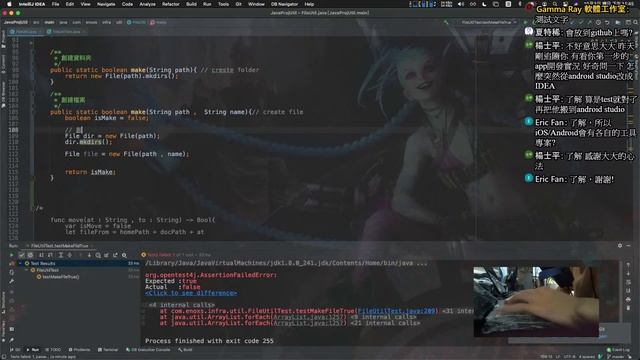Select the active FileUtil editor tab

click(26, 31)
